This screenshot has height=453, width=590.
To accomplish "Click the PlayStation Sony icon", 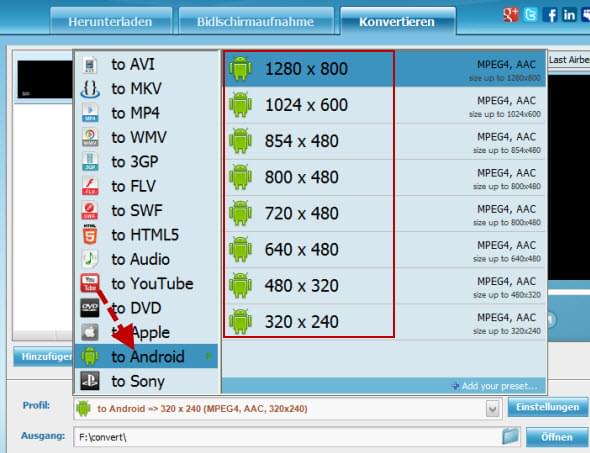I will pos(90,381).
